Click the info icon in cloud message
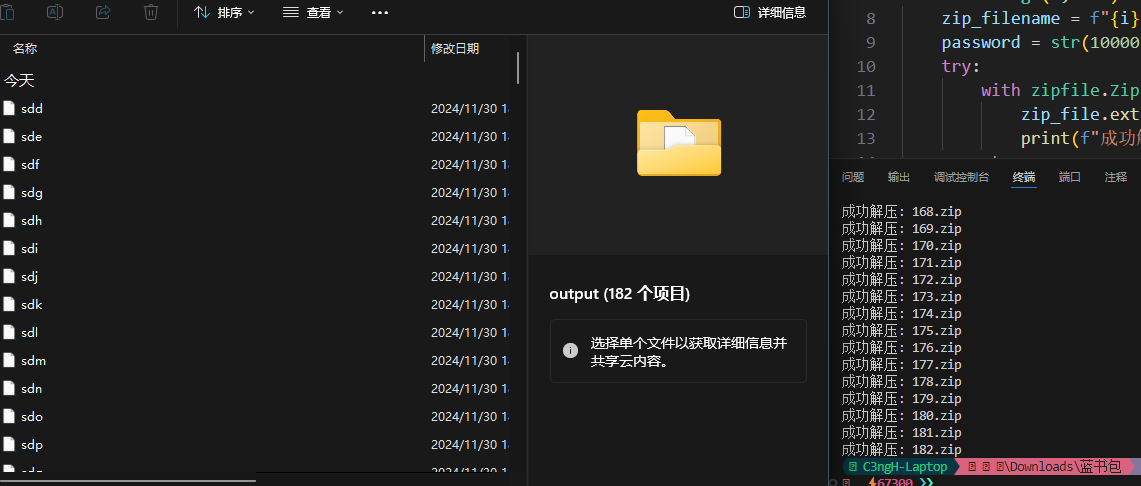This screenshot has height=486, width=1141. pos(570,350)
